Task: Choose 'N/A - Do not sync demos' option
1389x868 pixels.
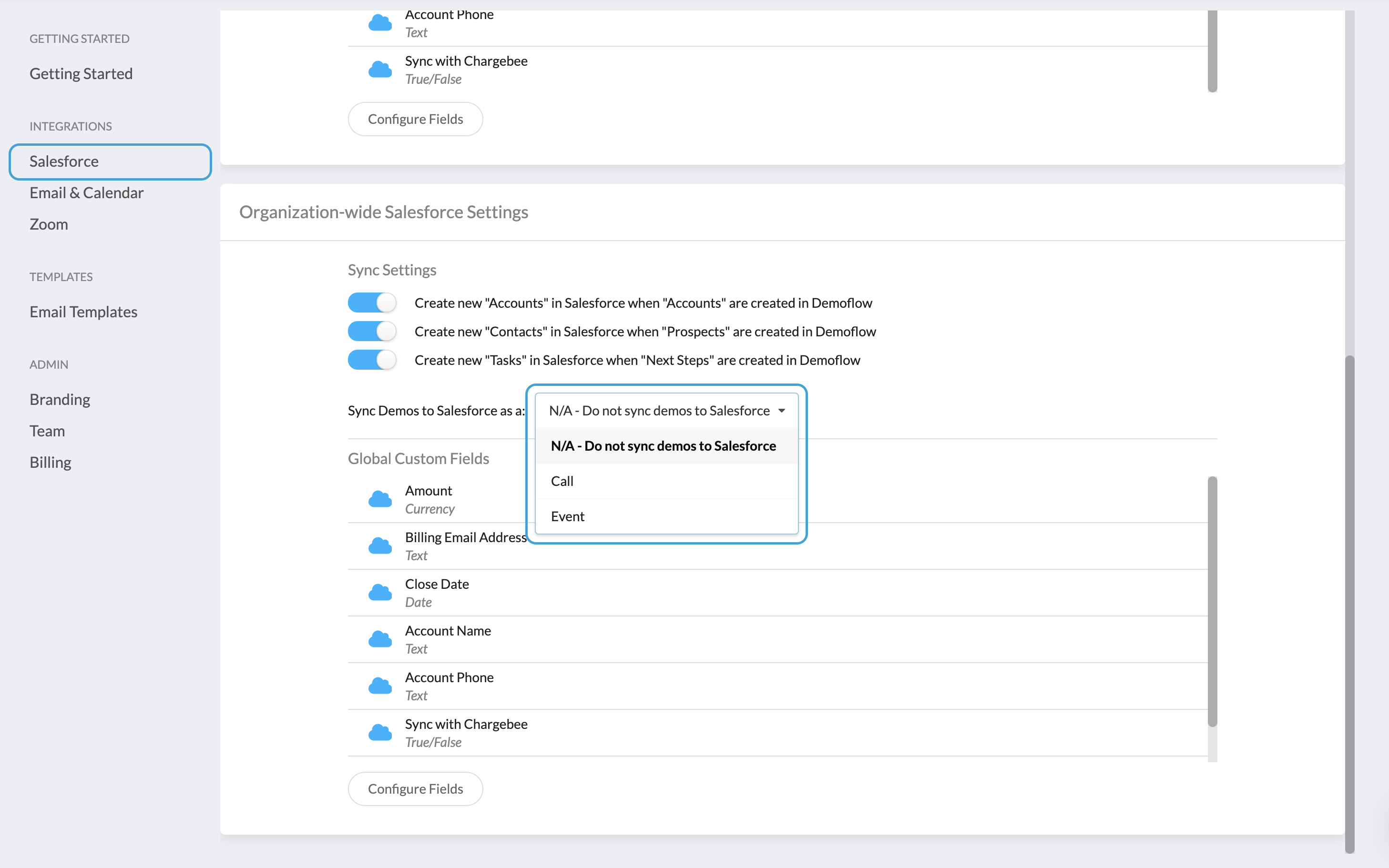Action: coord(667,445)
